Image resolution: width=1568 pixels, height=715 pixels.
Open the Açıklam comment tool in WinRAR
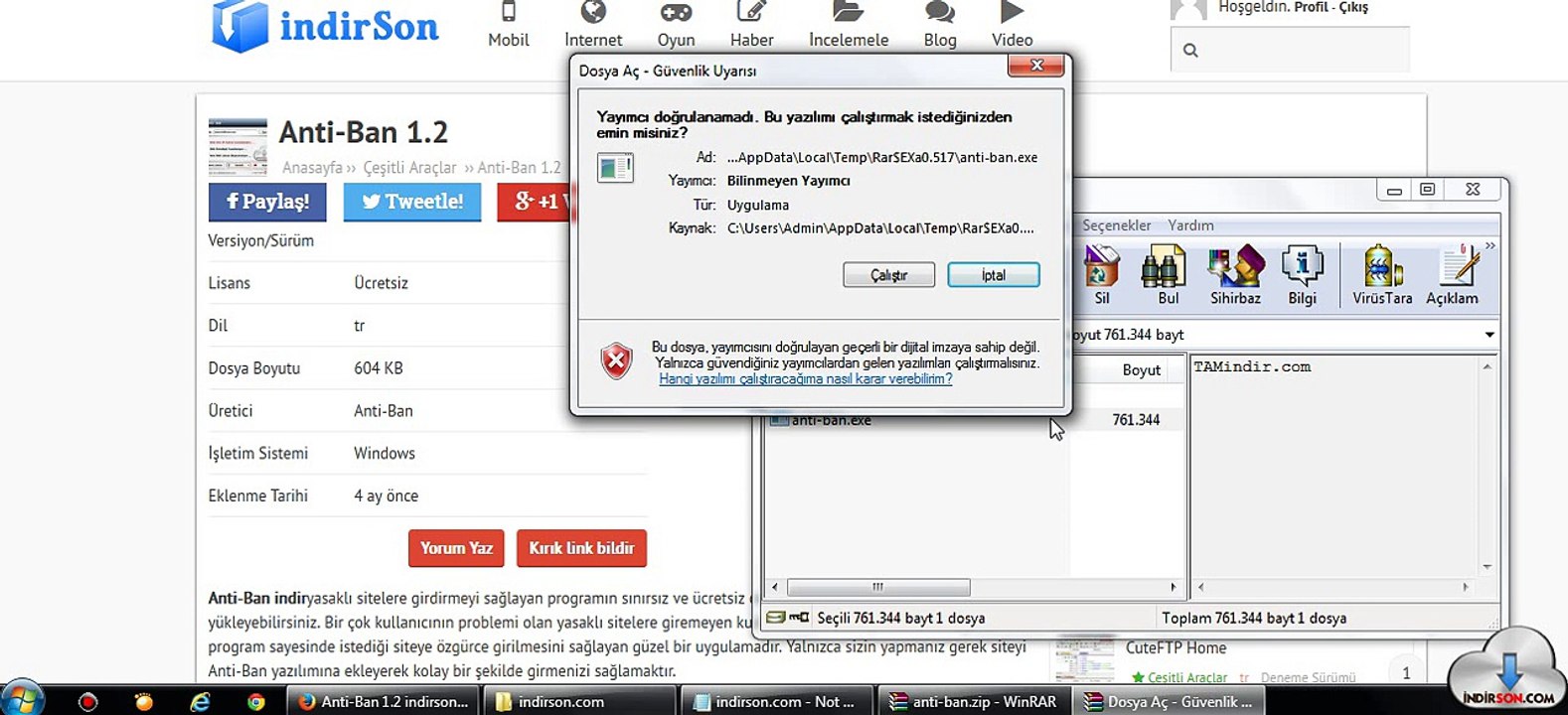tap(1452, 274)
